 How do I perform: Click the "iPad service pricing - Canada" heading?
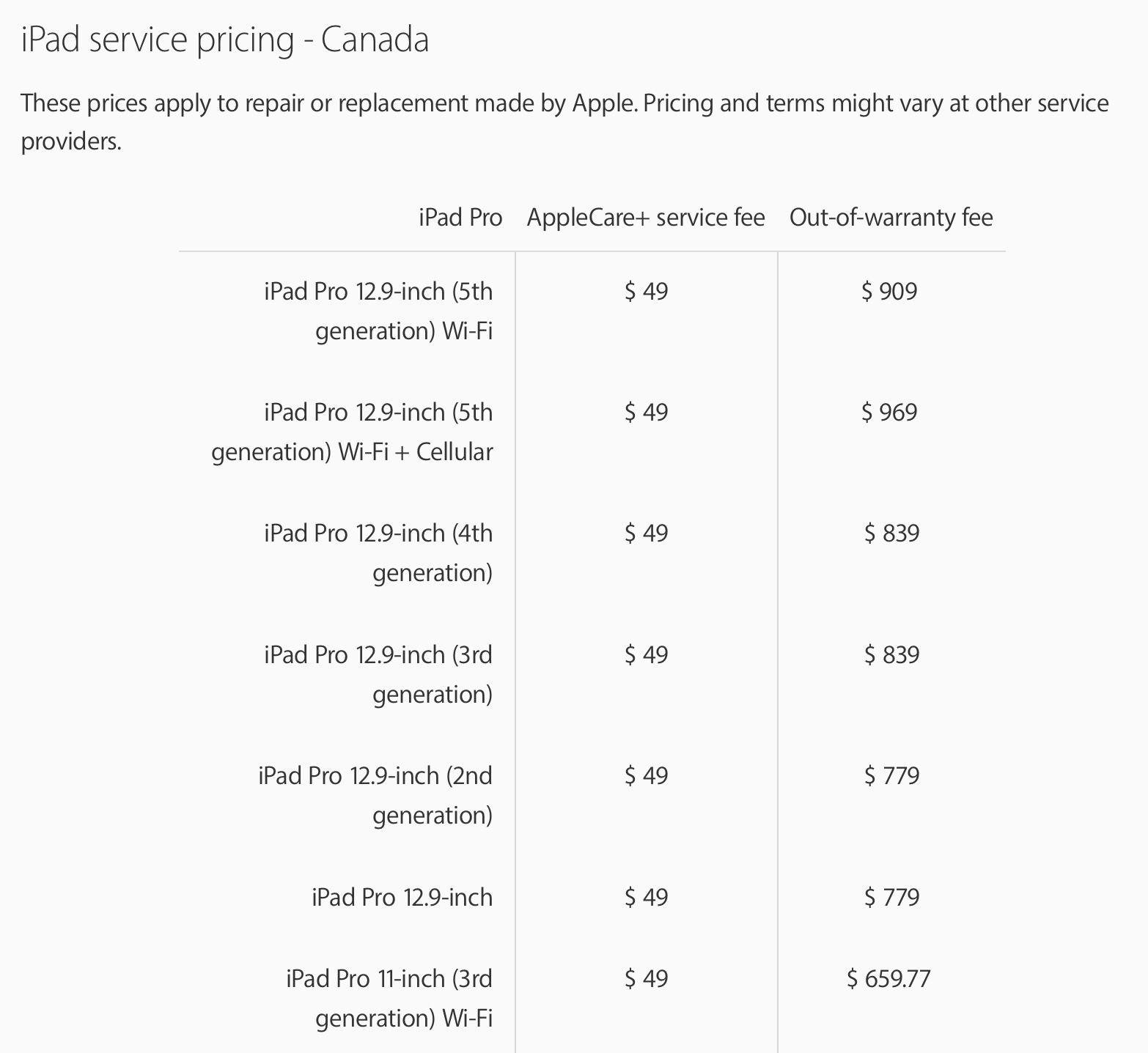[225, 40]
